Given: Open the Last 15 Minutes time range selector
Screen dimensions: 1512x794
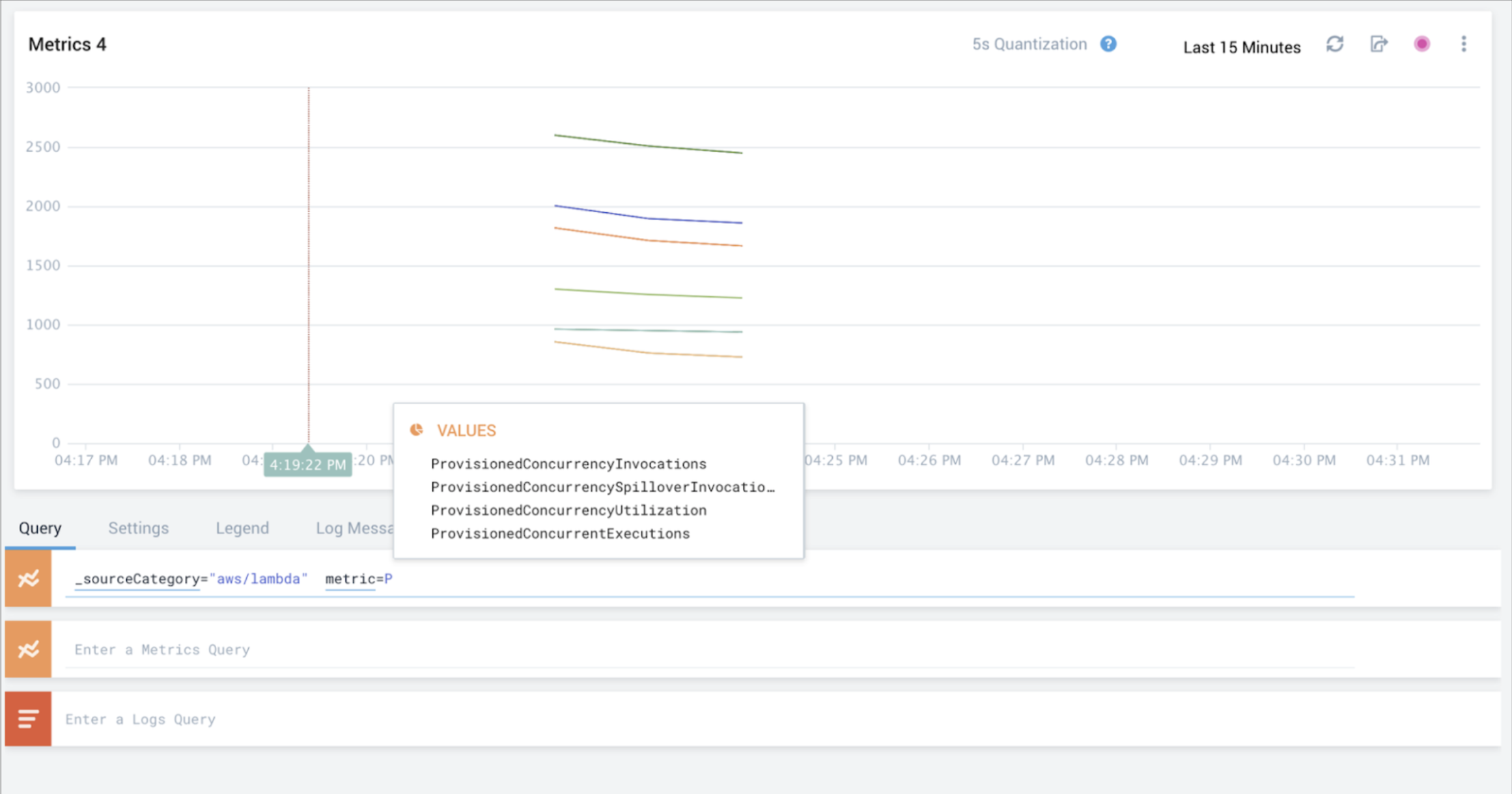Looking at the screenshot, I should point(1241,46).
